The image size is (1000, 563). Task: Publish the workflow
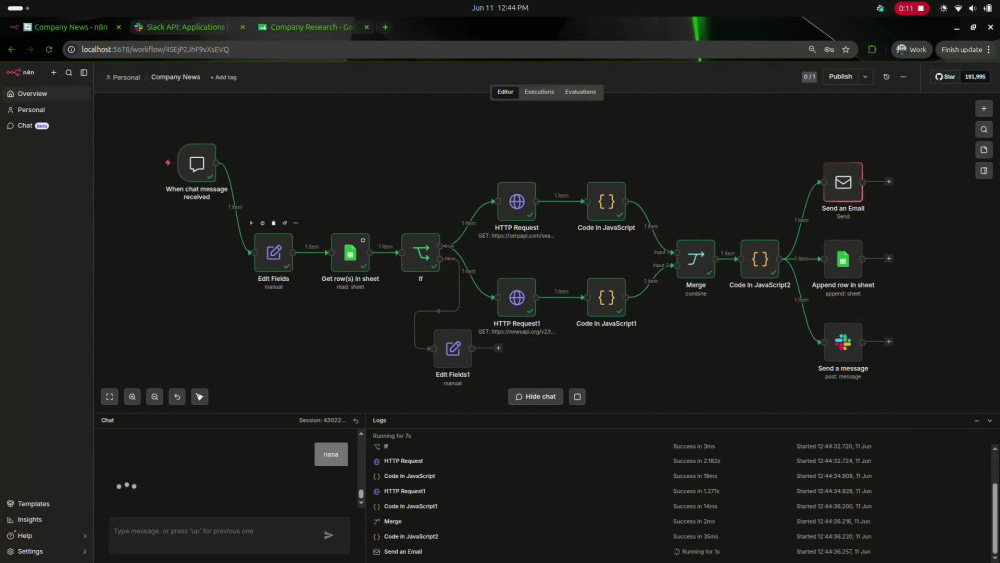click(840, 77)
